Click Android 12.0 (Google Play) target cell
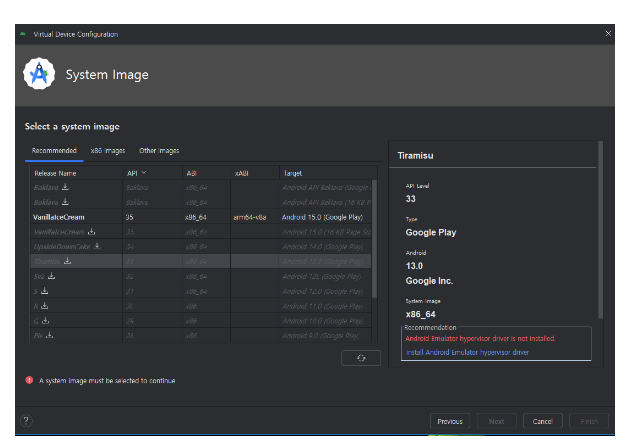Screen dimensions: 632x444 (322, 291)
